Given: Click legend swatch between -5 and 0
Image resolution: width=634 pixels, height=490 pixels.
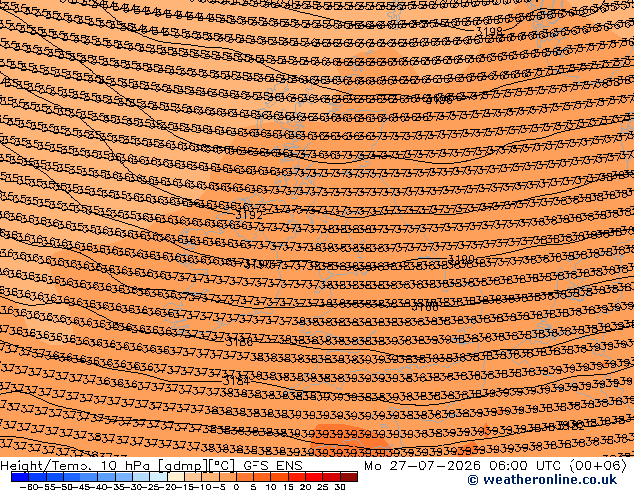Looking at the screenshot, I should point(228,477).
